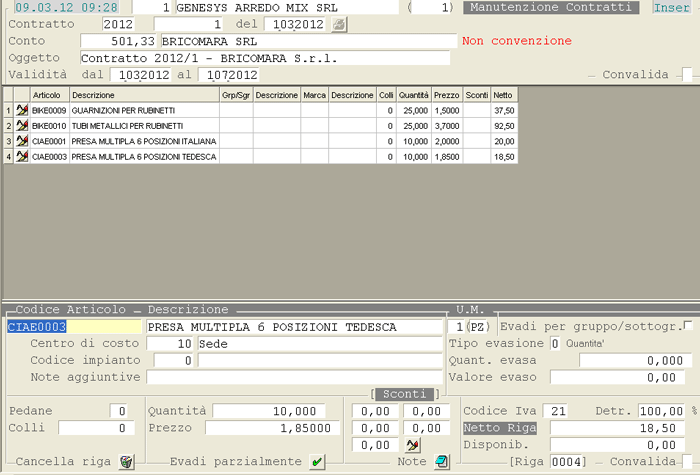Enable Evadi per gruppo/sottogr. checkbox
This screenshot has height=475, width=700.
[688, 325]
